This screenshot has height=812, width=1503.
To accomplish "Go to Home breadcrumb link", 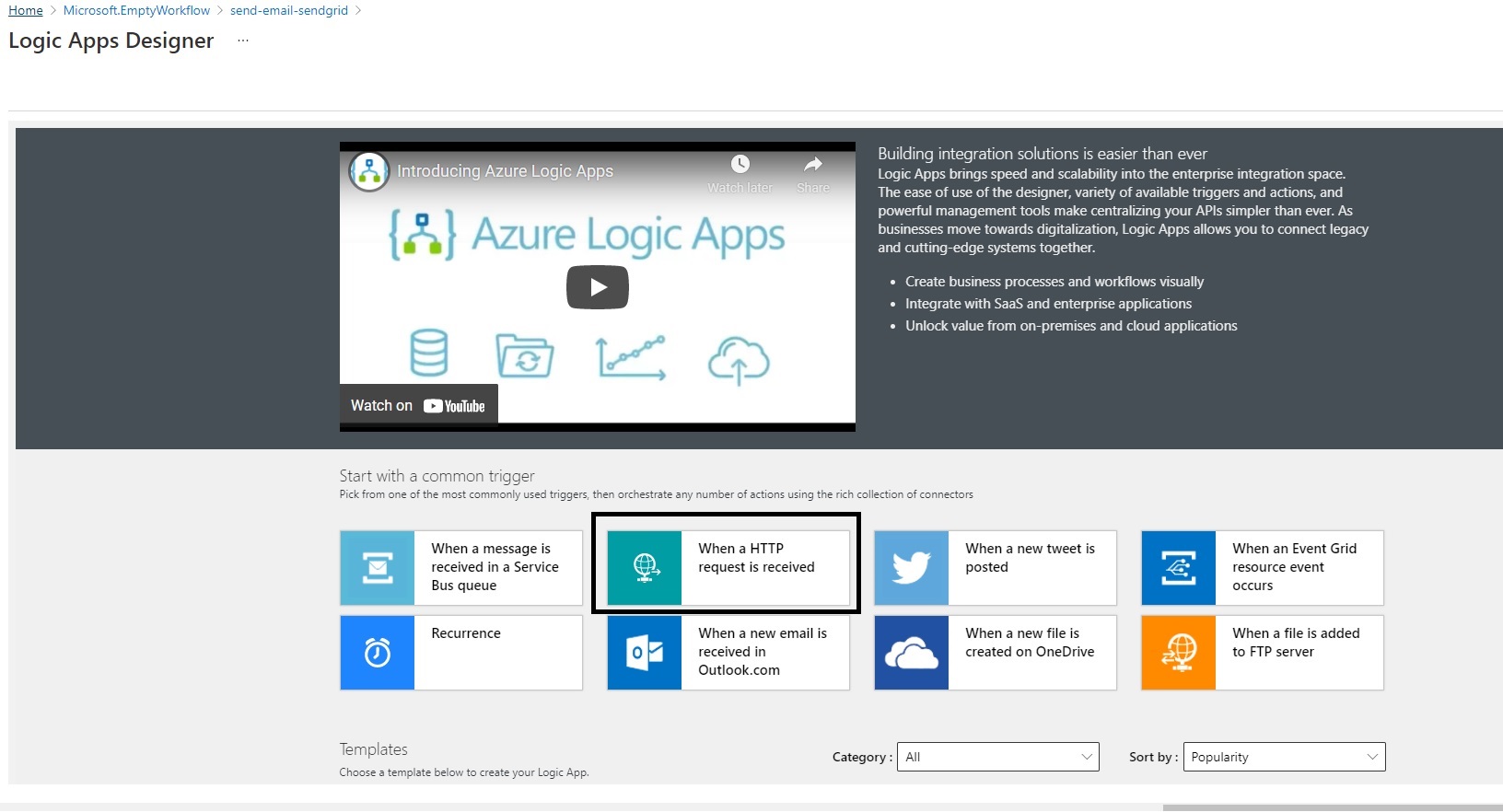I will (x=26, y=10).
